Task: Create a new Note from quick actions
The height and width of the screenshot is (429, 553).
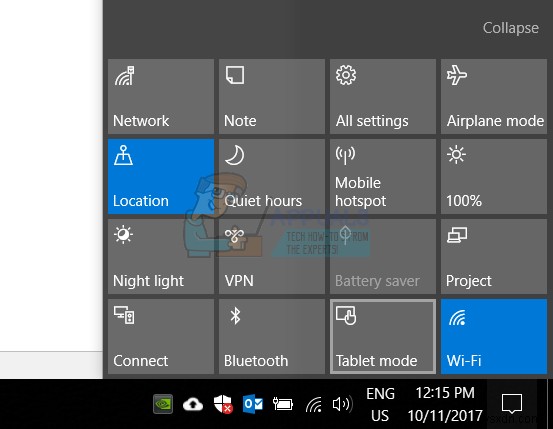Action: (272, 96)
